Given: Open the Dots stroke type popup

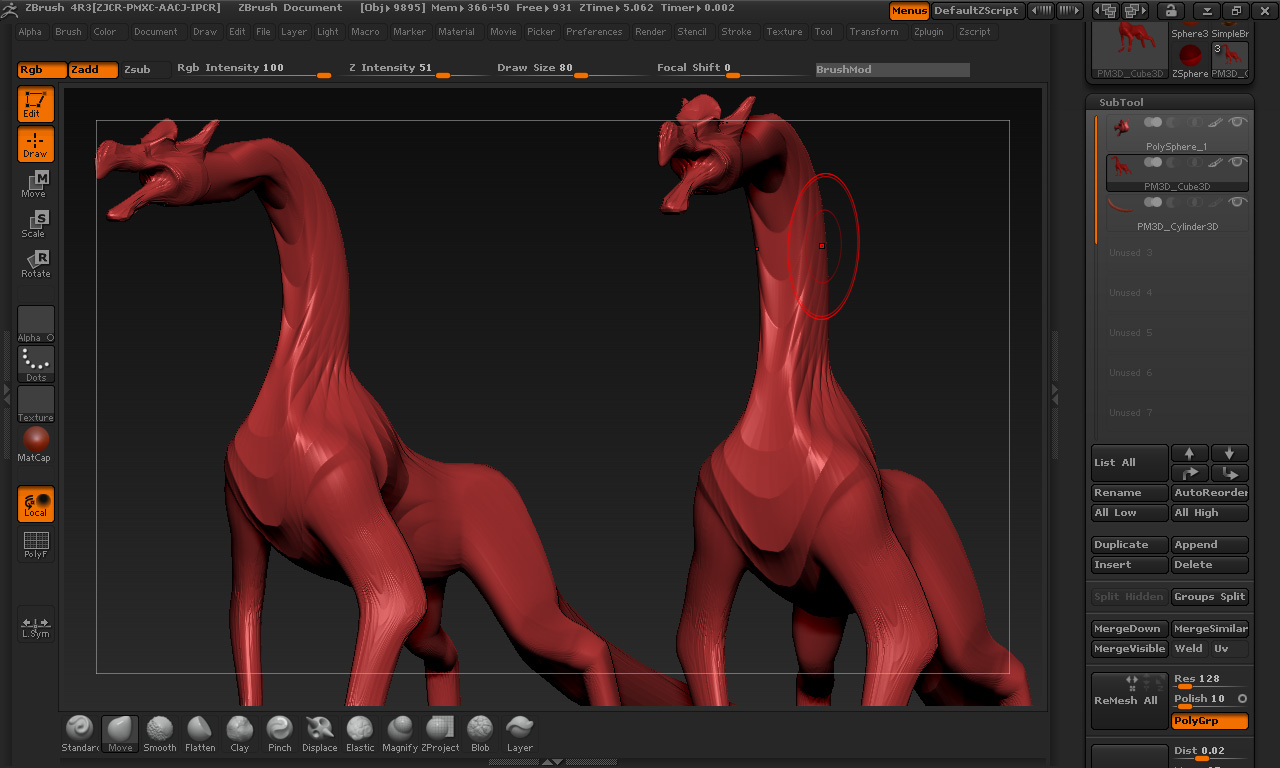Looking at the screenshot, I should [35, 364].
